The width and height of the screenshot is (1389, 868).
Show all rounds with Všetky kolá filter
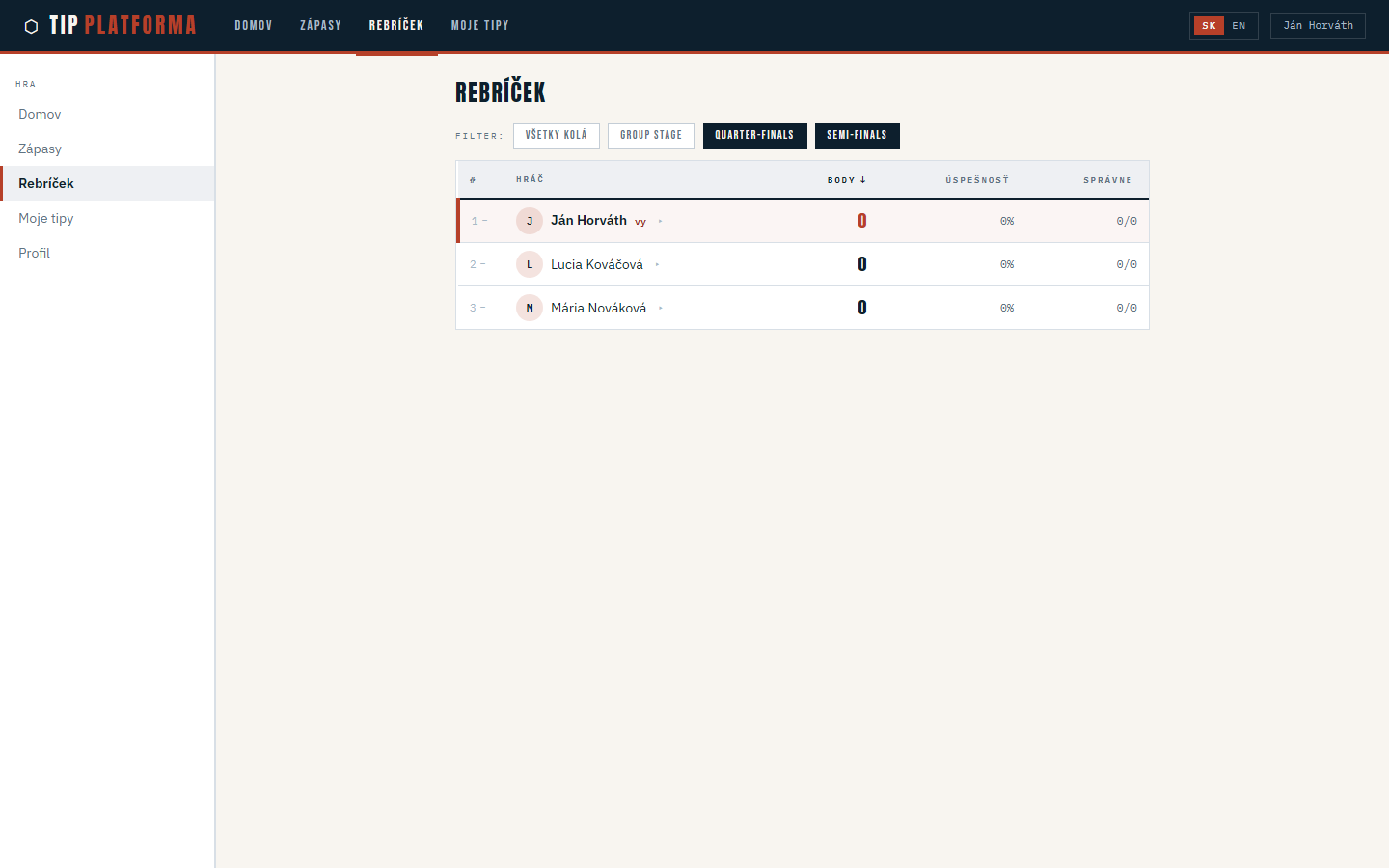pos(556,136)
